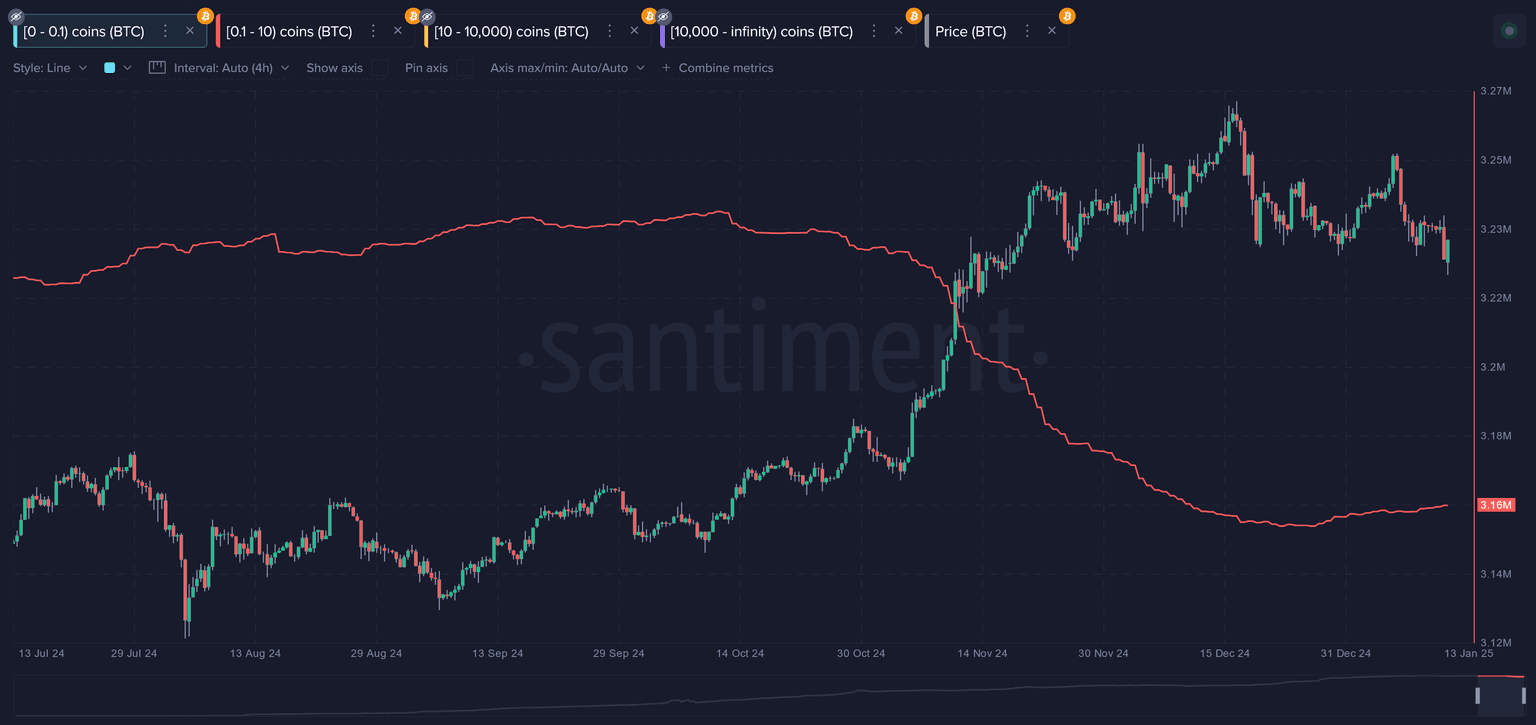Click Bitcoin badge on Price (BTC) tab
The height and width of the screenshot is (725, 1536).
(1067, 16)
